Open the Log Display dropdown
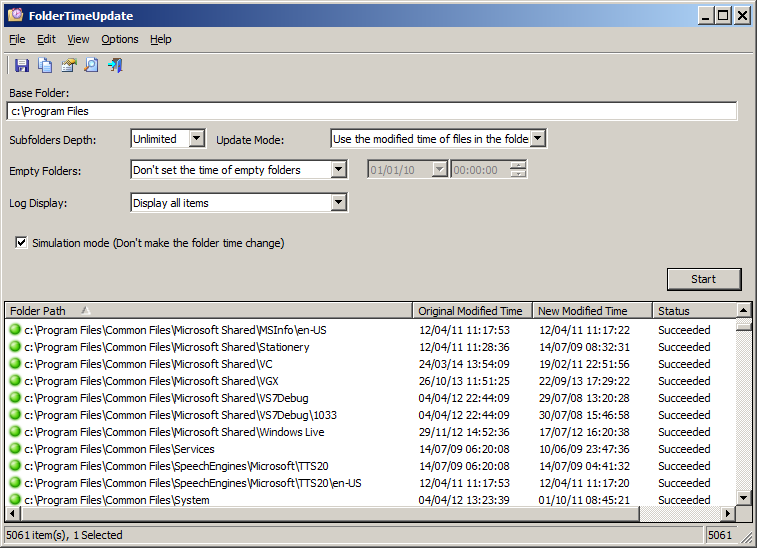The image size is (757, 548). [338, 203]
